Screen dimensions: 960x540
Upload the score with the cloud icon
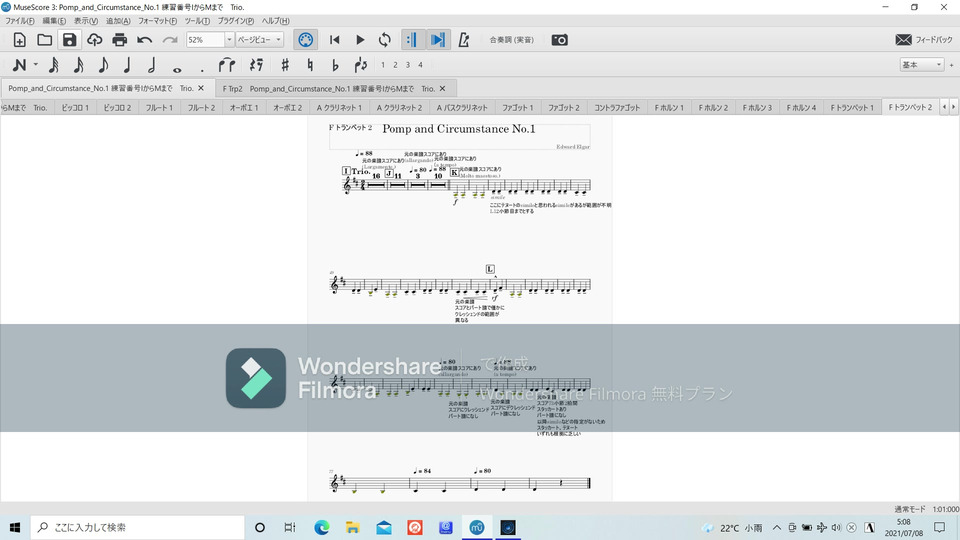click(94, 40)
